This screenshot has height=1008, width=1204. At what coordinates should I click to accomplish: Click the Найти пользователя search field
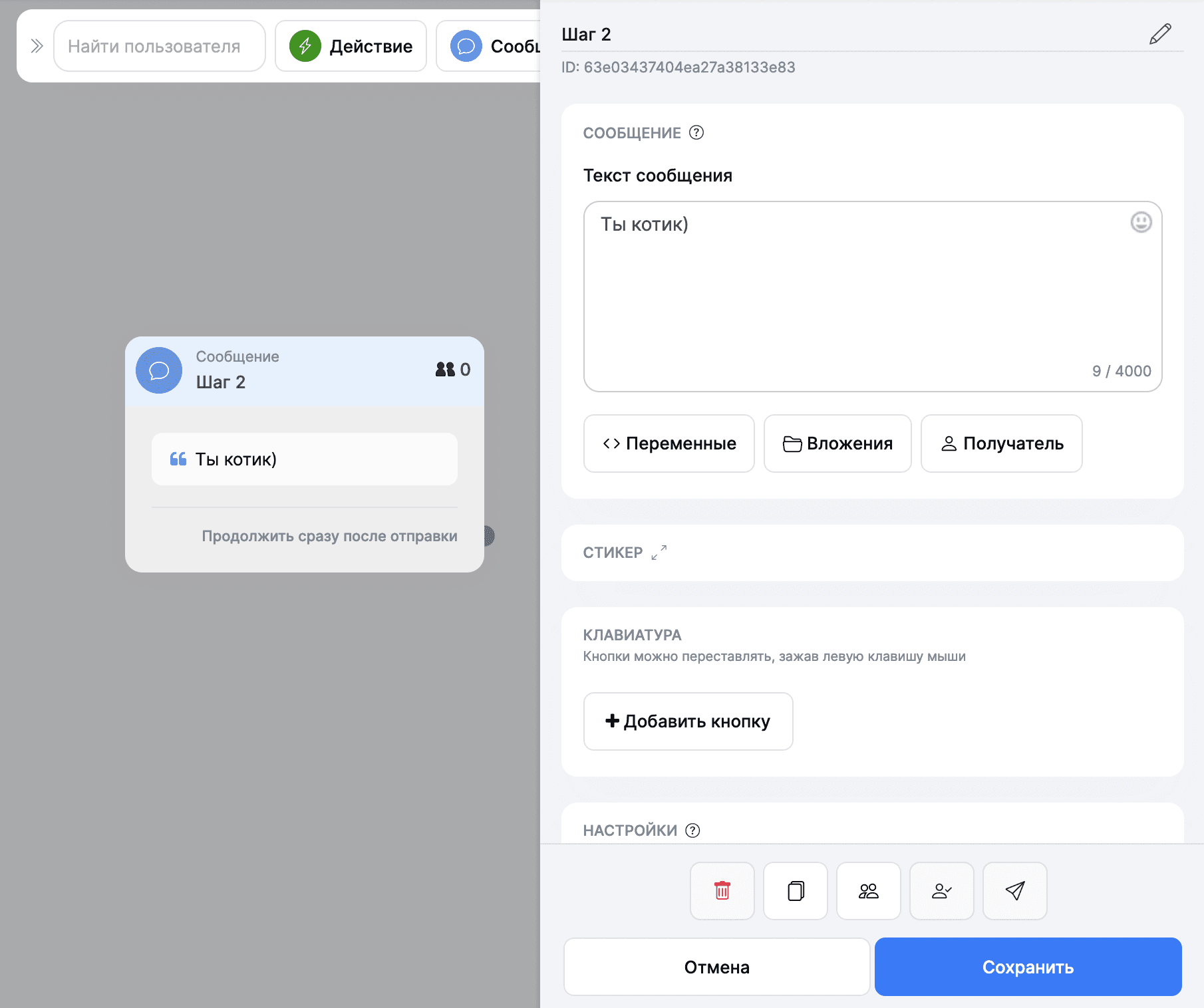pos(160,46)
